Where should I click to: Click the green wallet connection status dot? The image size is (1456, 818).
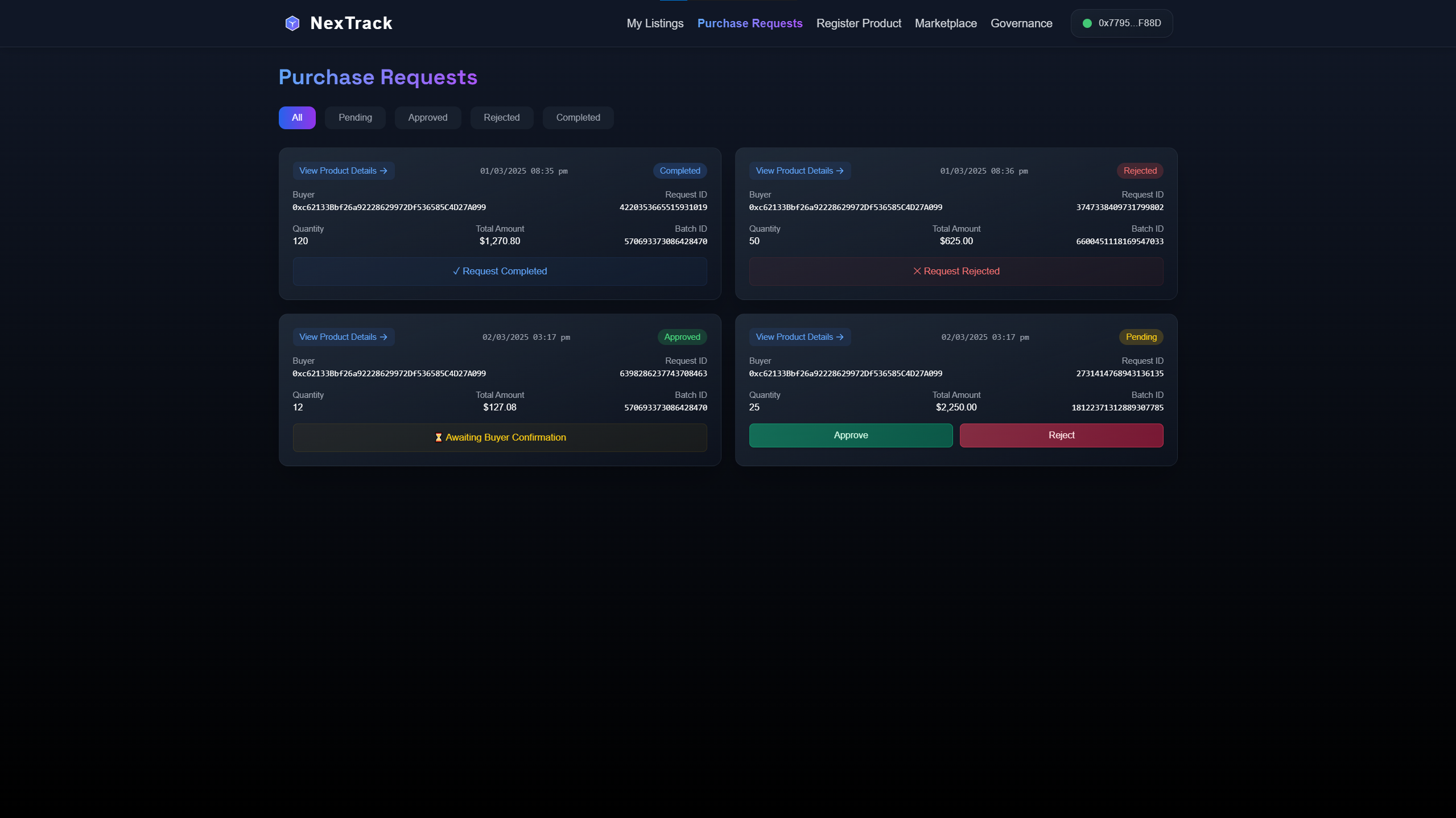coord(1087,23)
